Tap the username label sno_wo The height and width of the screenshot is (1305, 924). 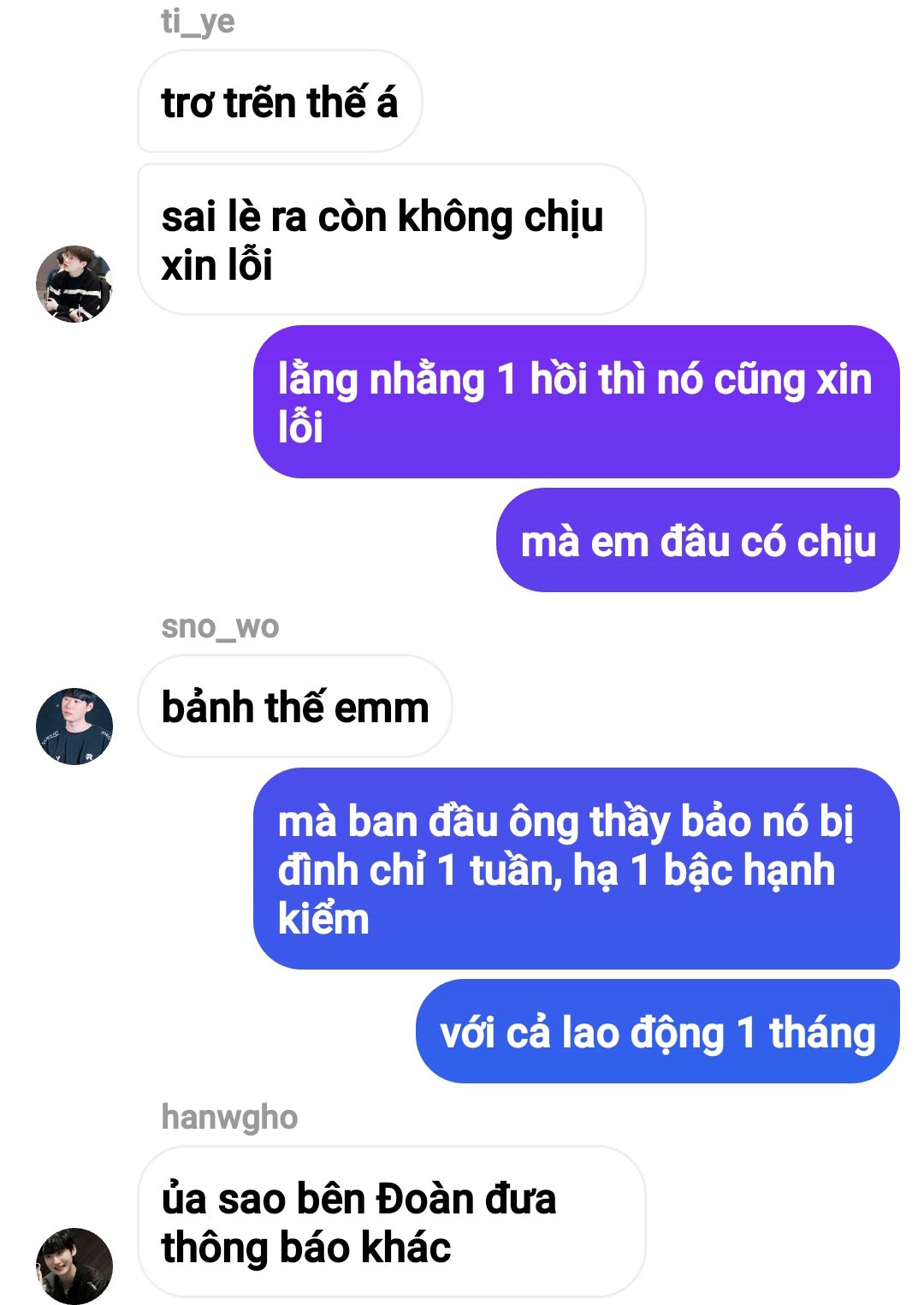220,626
